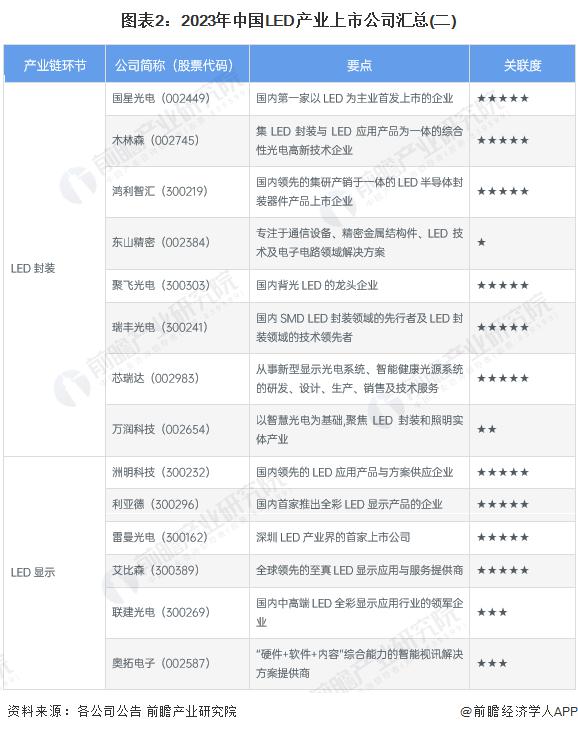Click the 公司简称（股票代码）column header
Image resolution: width=578 pixels, height=732 pixels.
[177, 64]
